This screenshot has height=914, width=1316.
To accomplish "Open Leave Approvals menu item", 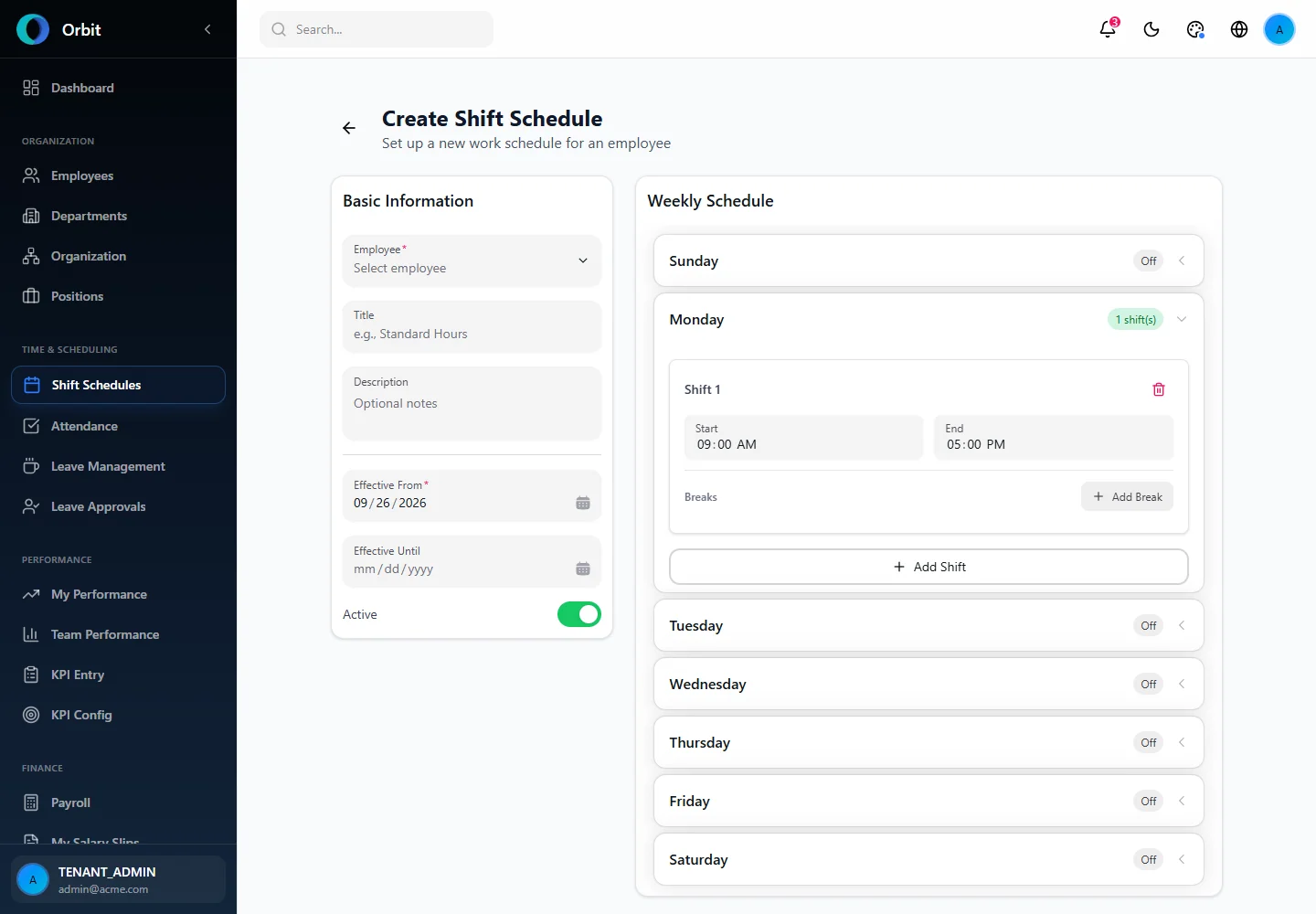I will [118, 506].
